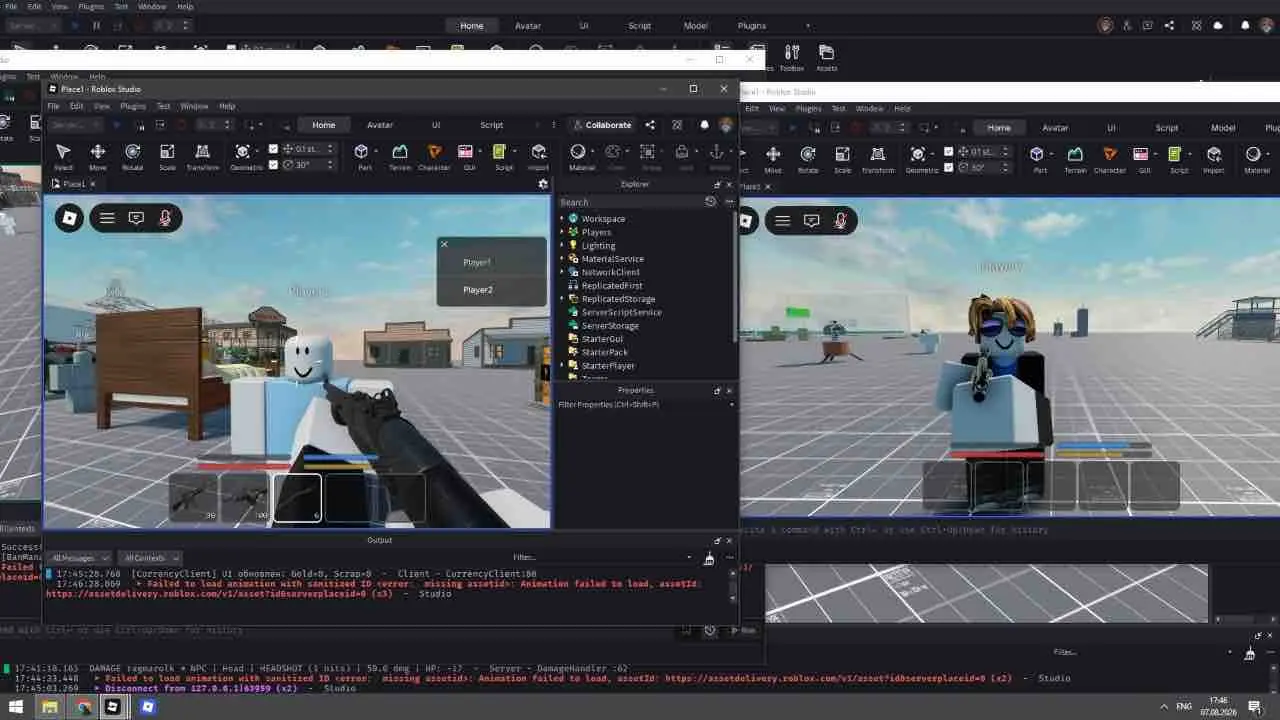Pick the Scale tool in Place1 window
The image size is (1280, 720).
click(167, 155)
